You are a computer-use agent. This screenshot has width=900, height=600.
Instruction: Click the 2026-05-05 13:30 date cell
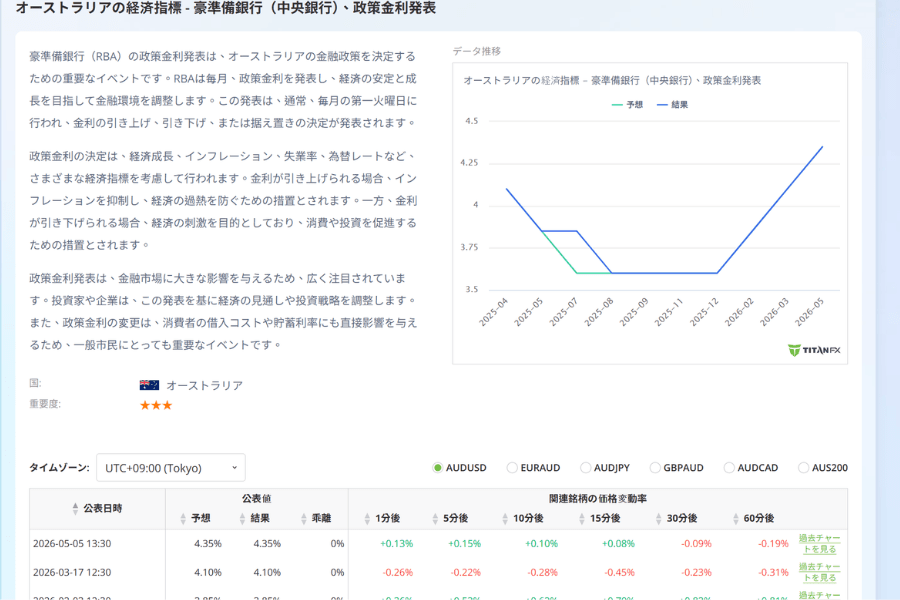tap(72, 544)
